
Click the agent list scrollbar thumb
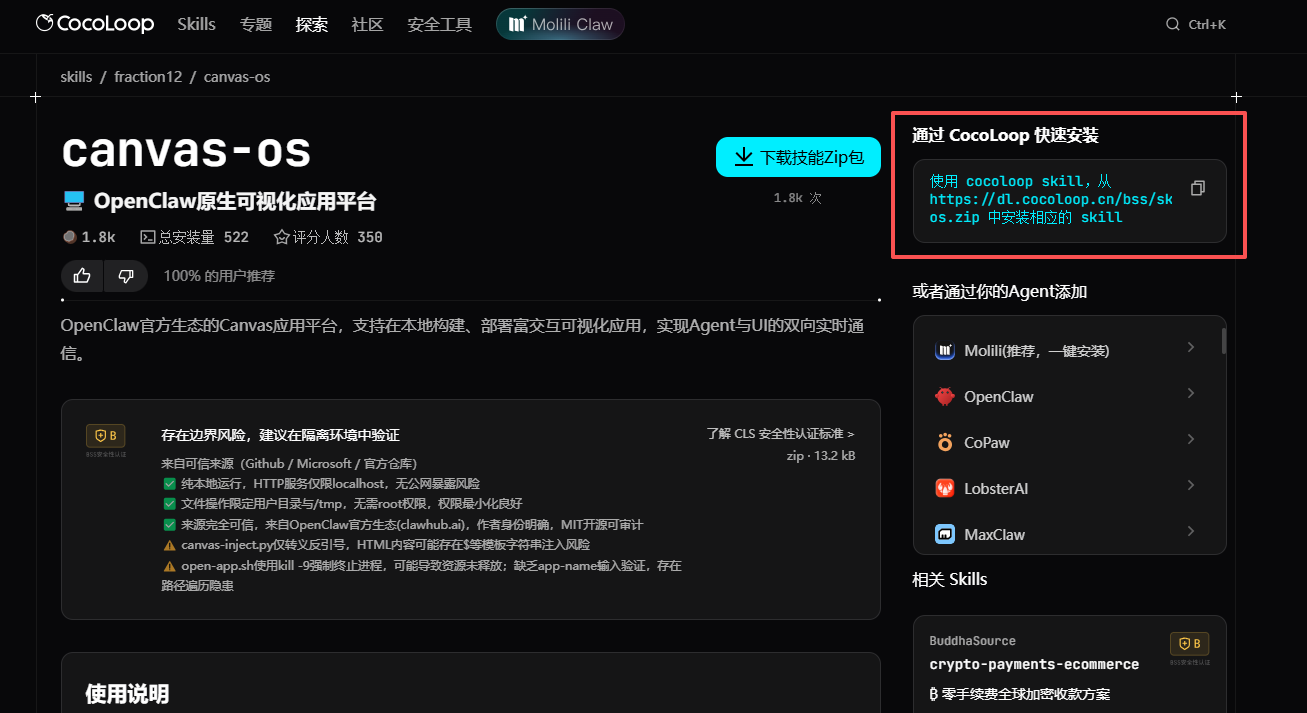point(1223,341)
